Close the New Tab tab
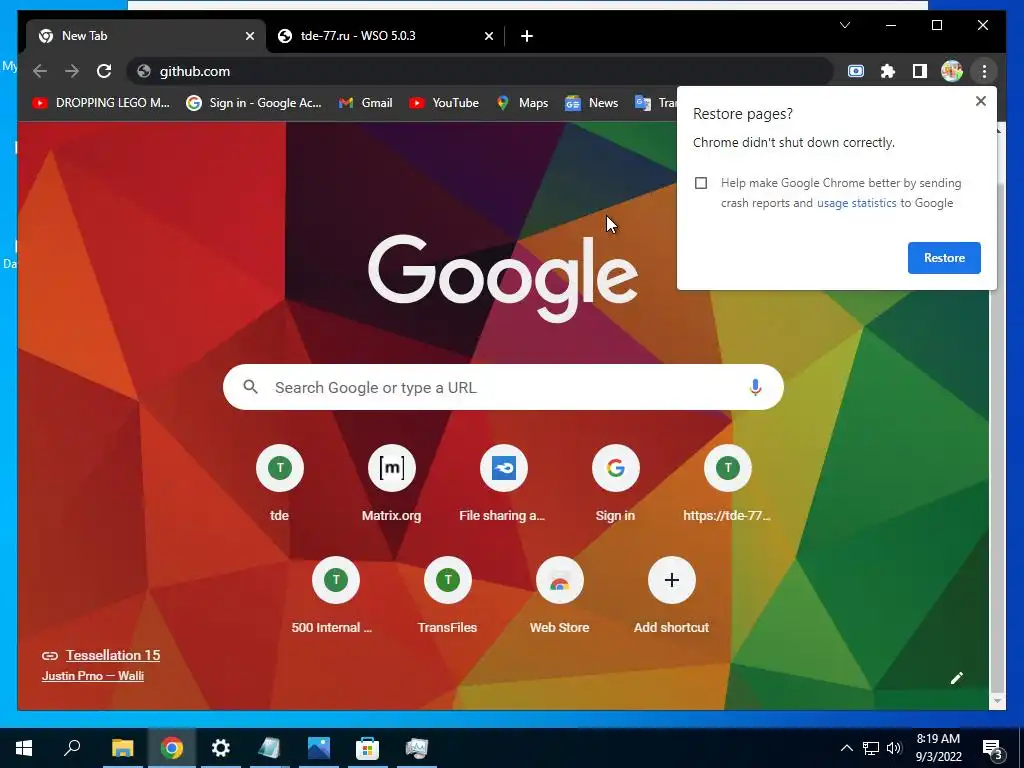Image resolution: width=1024 pixels, height=768 pixels. coord(249,36)
